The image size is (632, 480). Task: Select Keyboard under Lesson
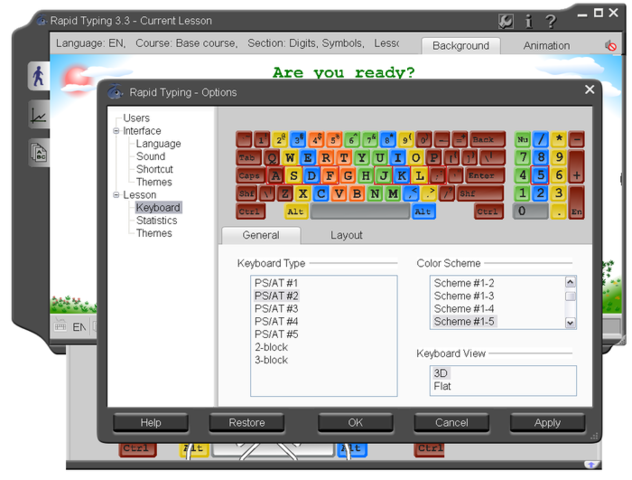[x=158, y=208]
